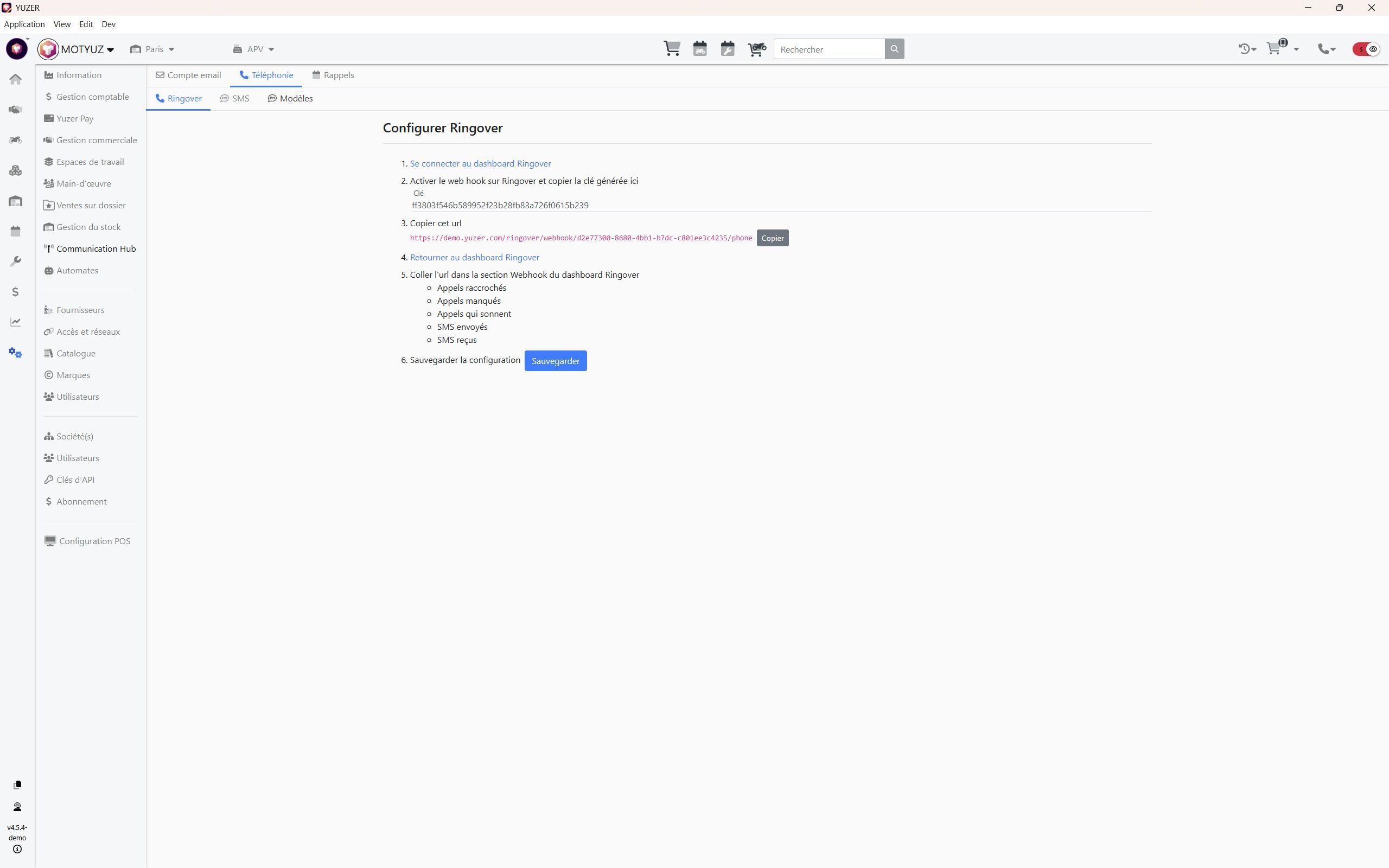
Task: Open the Rappels tab
Action: [x=333, y=75]
